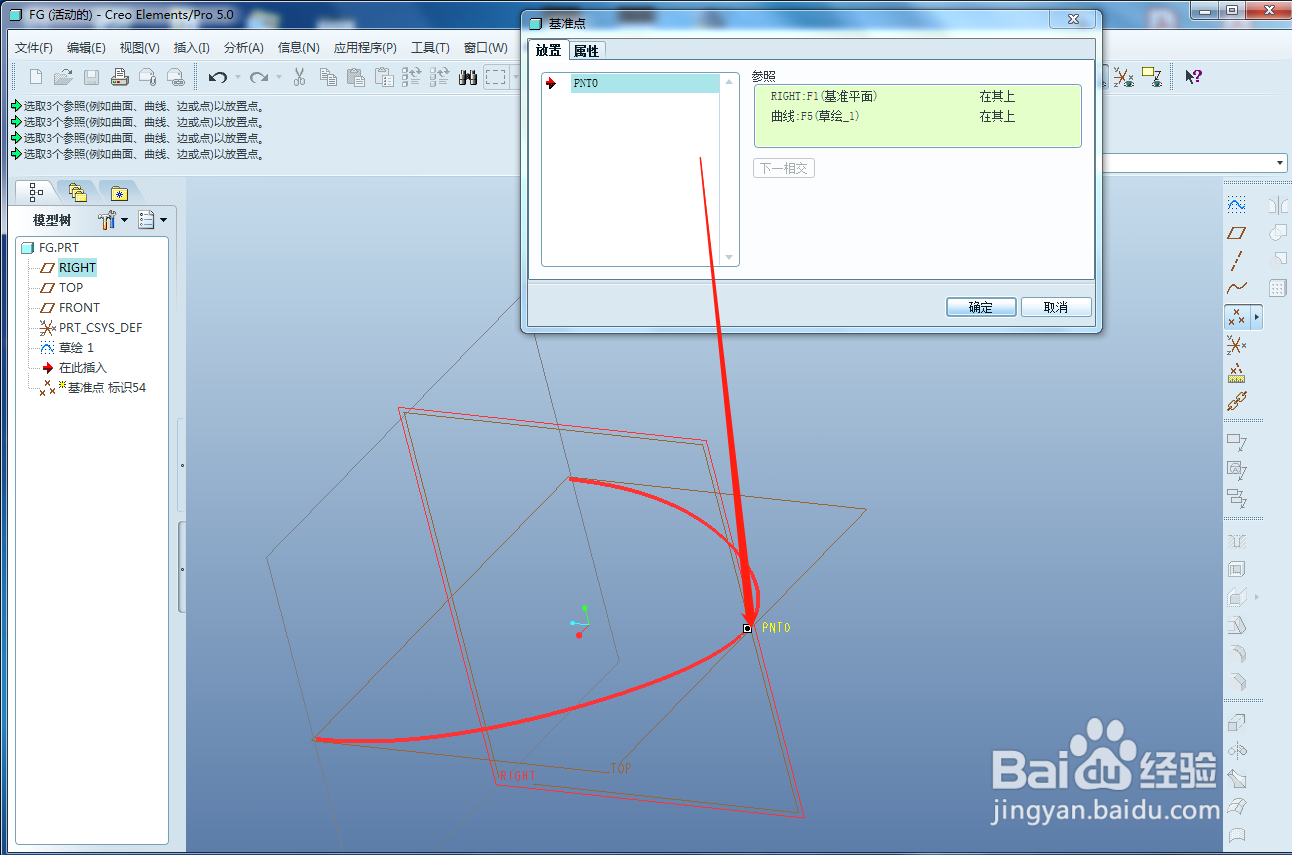
Task: Select PNT0 in the dialog point list
Action: tap(645, 84)
